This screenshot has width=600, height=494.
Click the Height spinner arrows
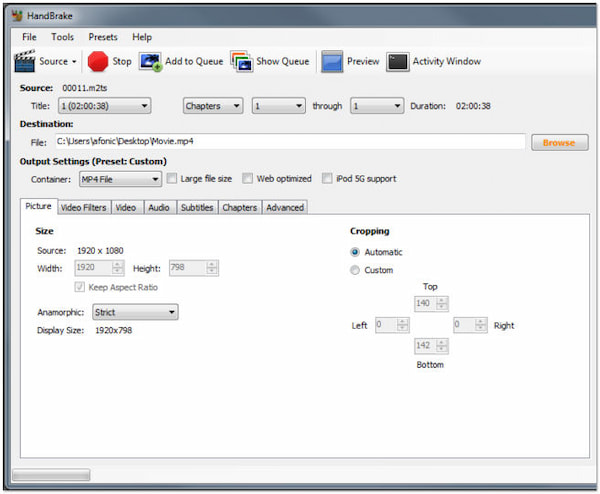tap(212, 268)
